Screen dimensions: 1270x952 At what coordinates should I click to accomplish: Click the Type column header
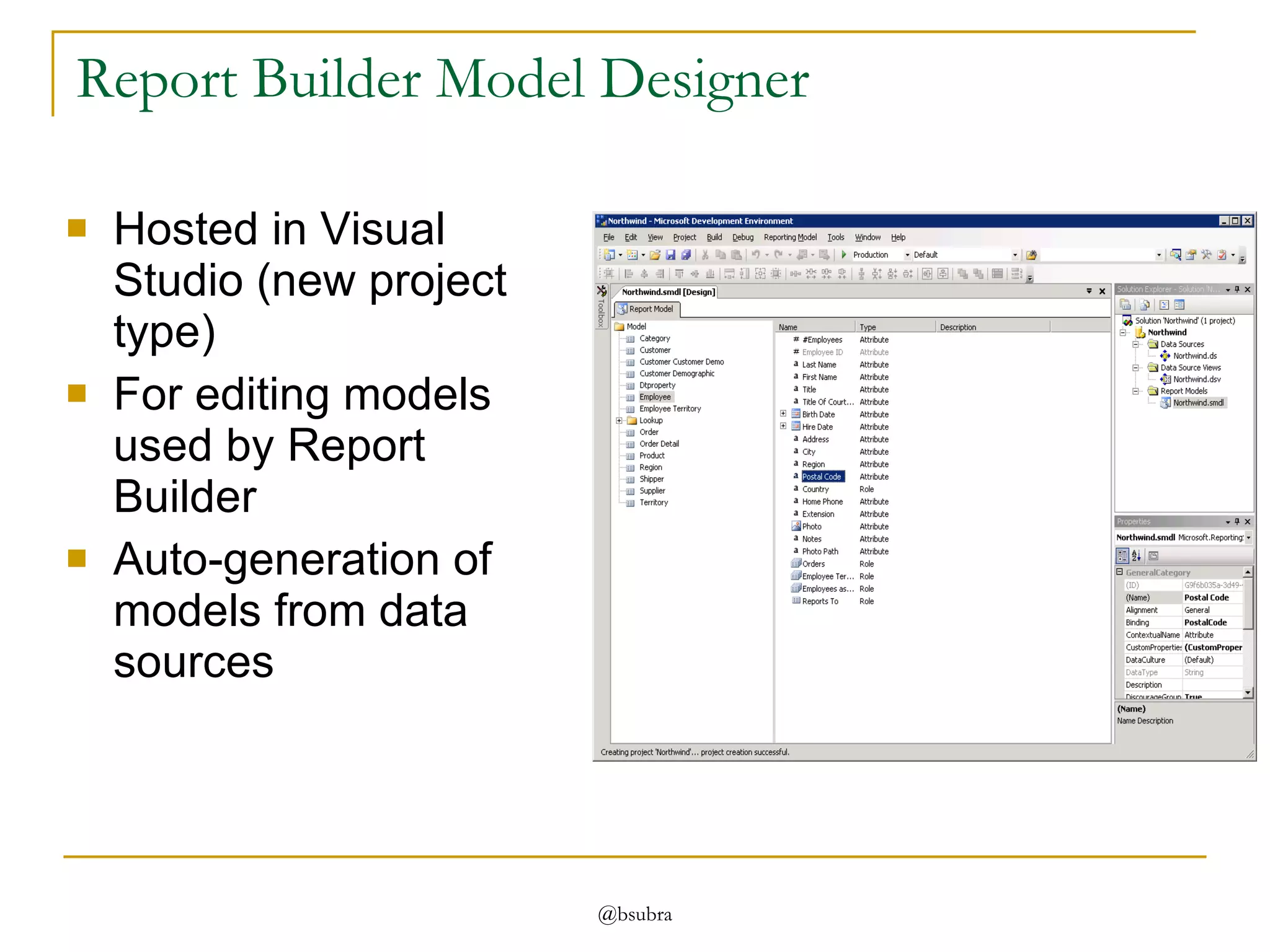pyautogui.click(x=895, y=327)
